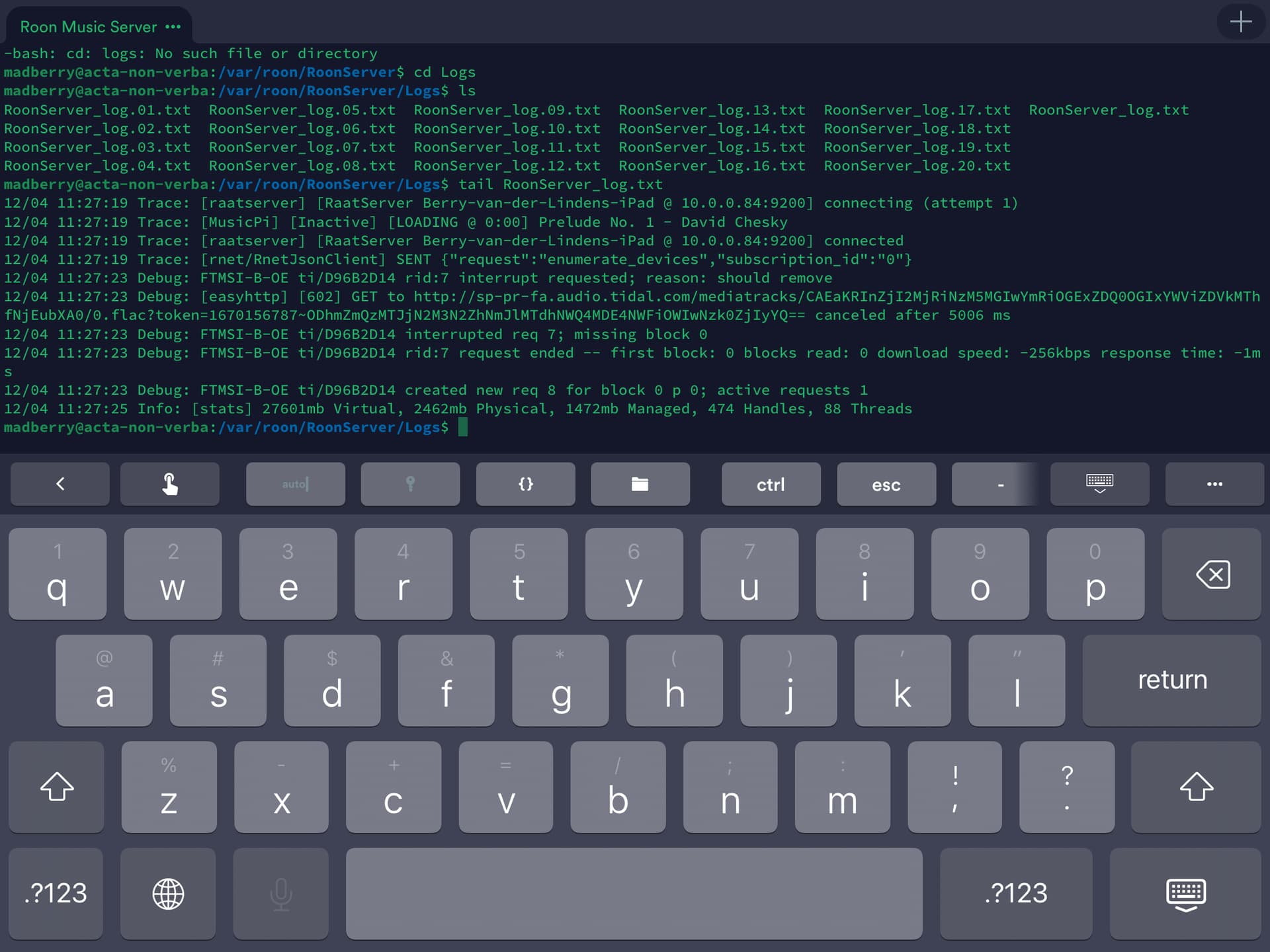Switch to left .?123 symbols keyboard
This screenshot has height=952, width=1270.
[x=56, y=894]
